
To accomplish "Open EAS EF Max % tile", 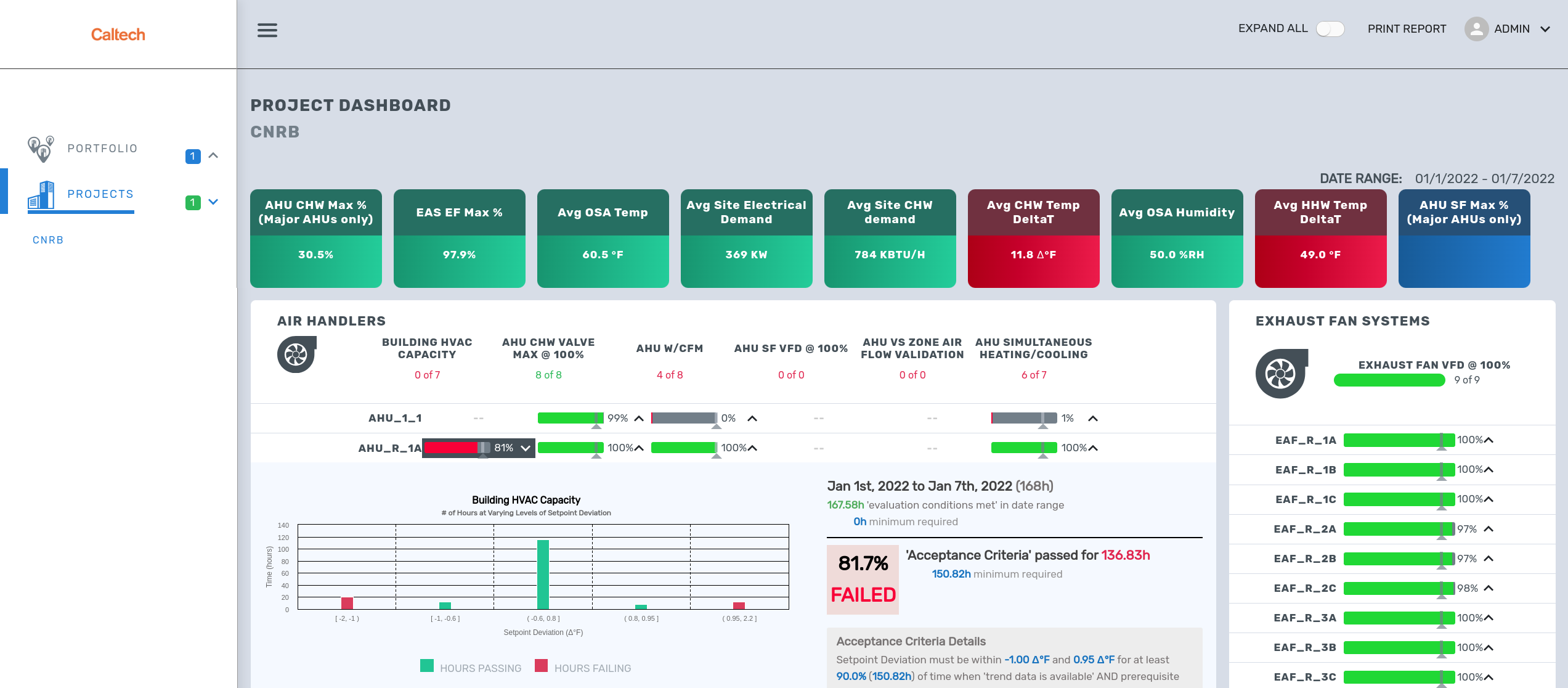I will click(x=460, y=239).
